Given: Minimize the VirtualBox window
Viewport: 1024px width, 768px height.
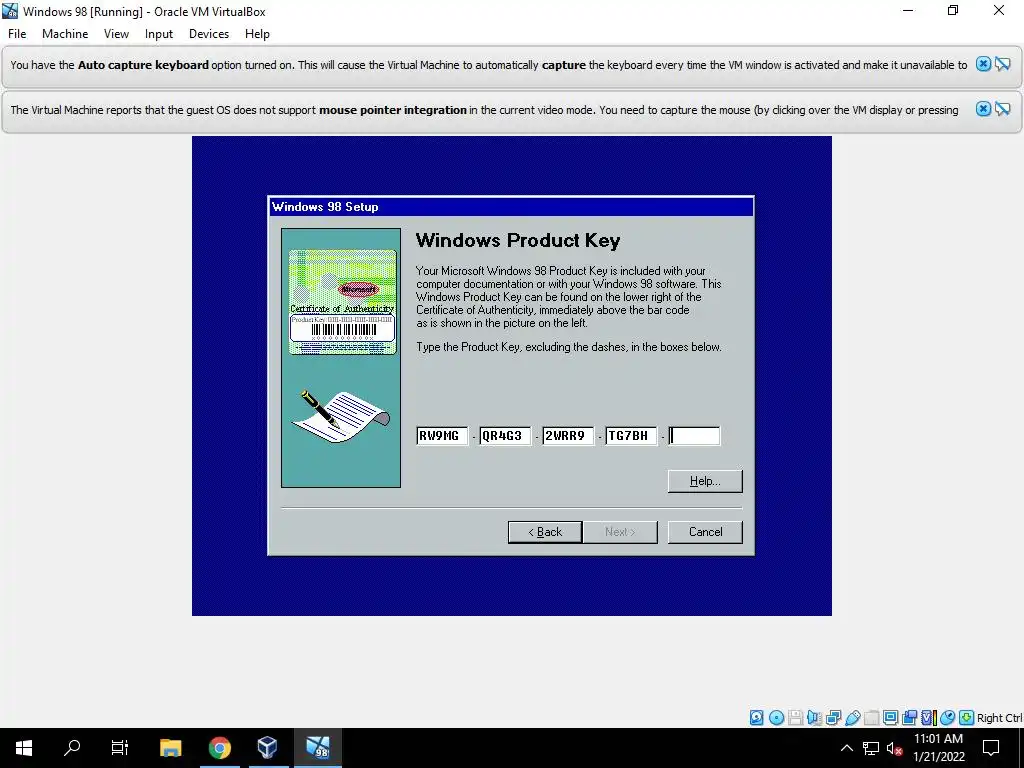Looking at the screenshot, I should pyautogui.click(x=908, y=10).
